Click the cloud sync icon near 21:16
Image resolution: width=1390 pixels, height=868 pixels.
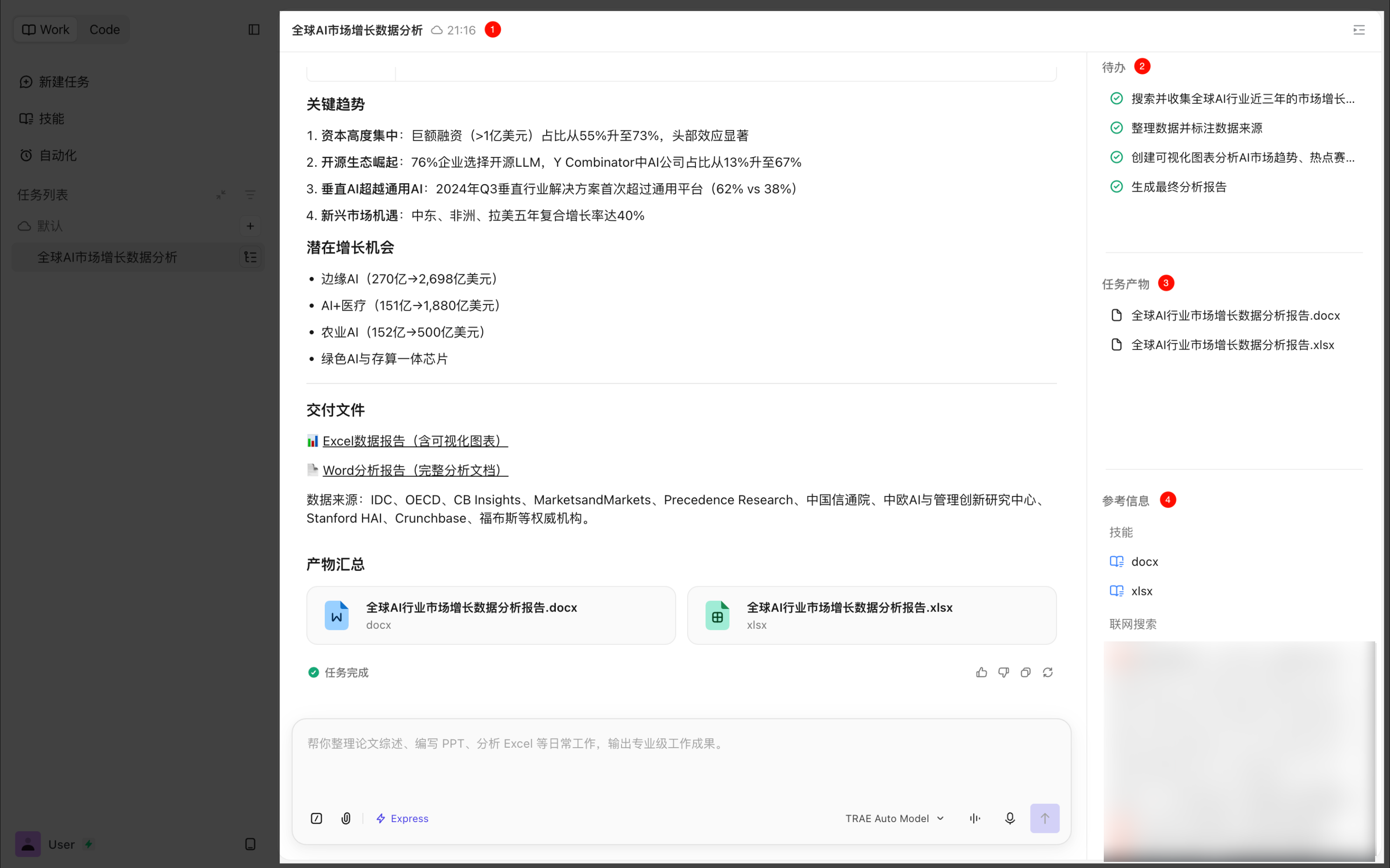coord(437,30)
